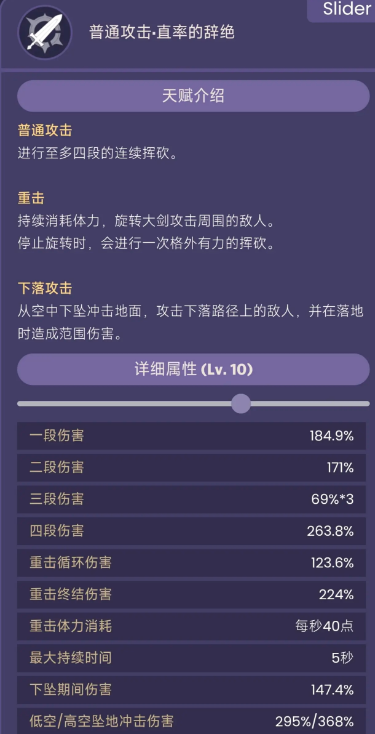This screenshot has height=734, width=375.
Task: Select the 重击循环伤害 row
Action: 191,563
